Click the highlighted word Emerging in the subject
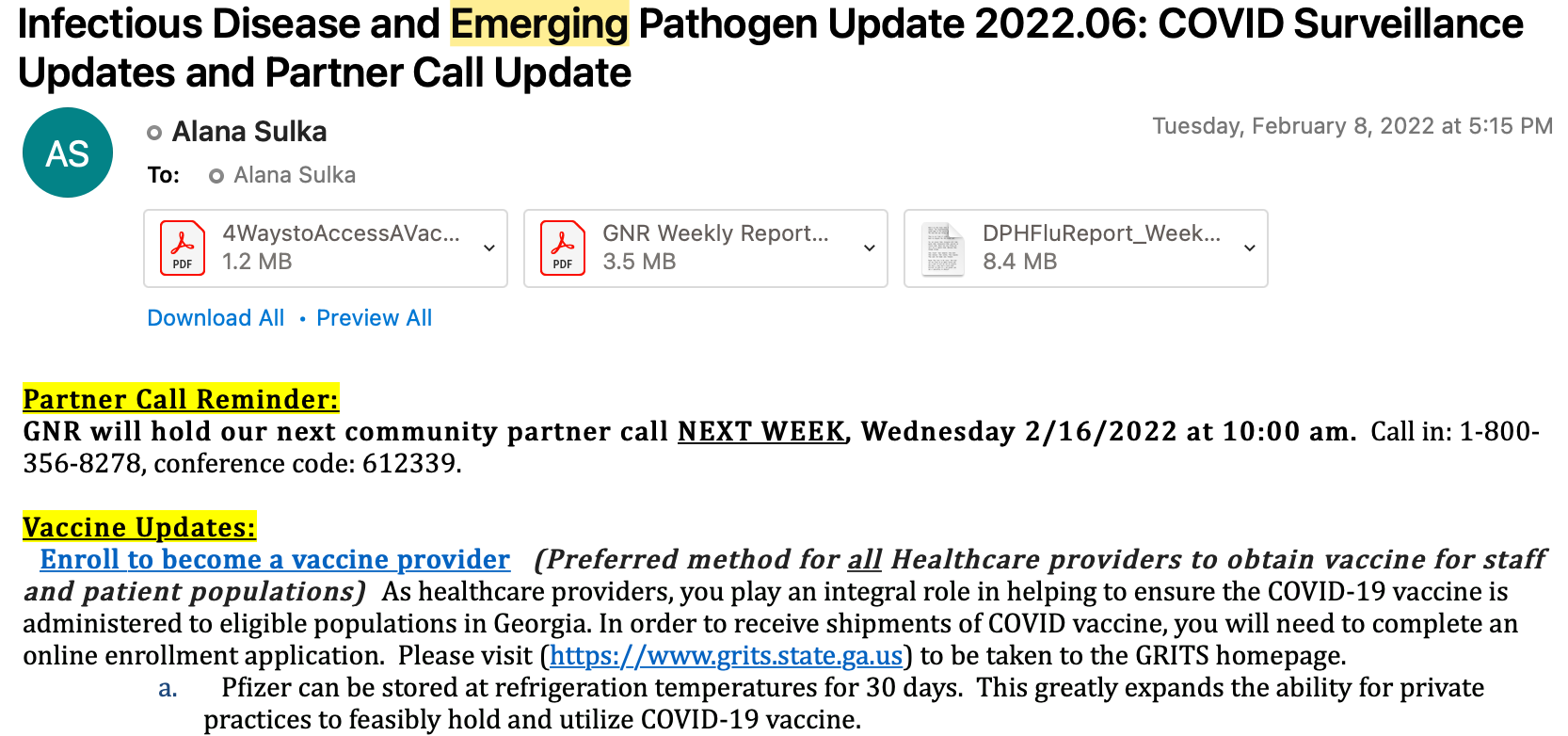 [x=539, y=24]
